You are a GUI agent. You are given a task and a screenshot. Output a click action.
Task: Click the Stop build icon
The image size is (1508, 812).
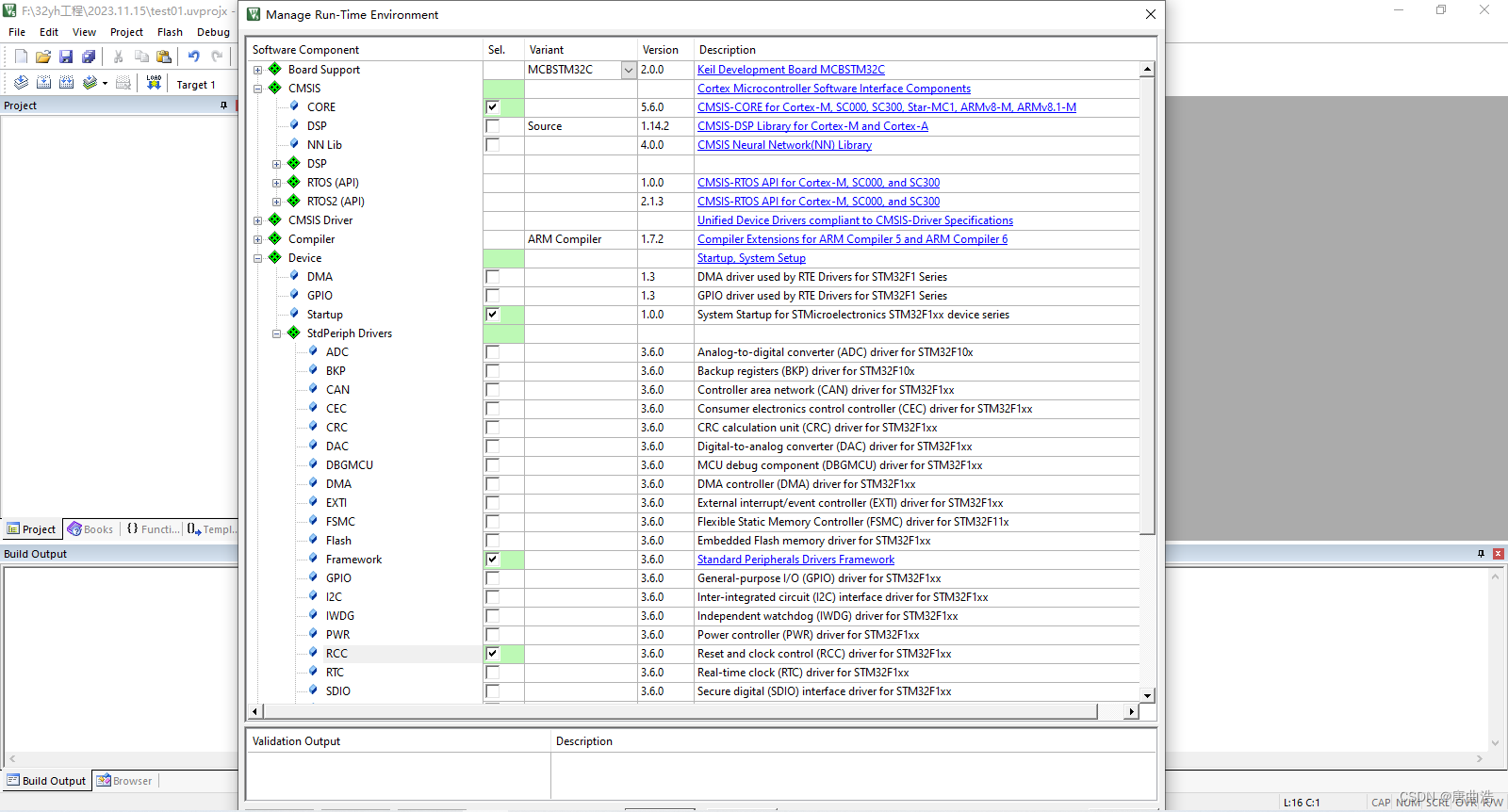pyautogui.click(x=123, y=83)
